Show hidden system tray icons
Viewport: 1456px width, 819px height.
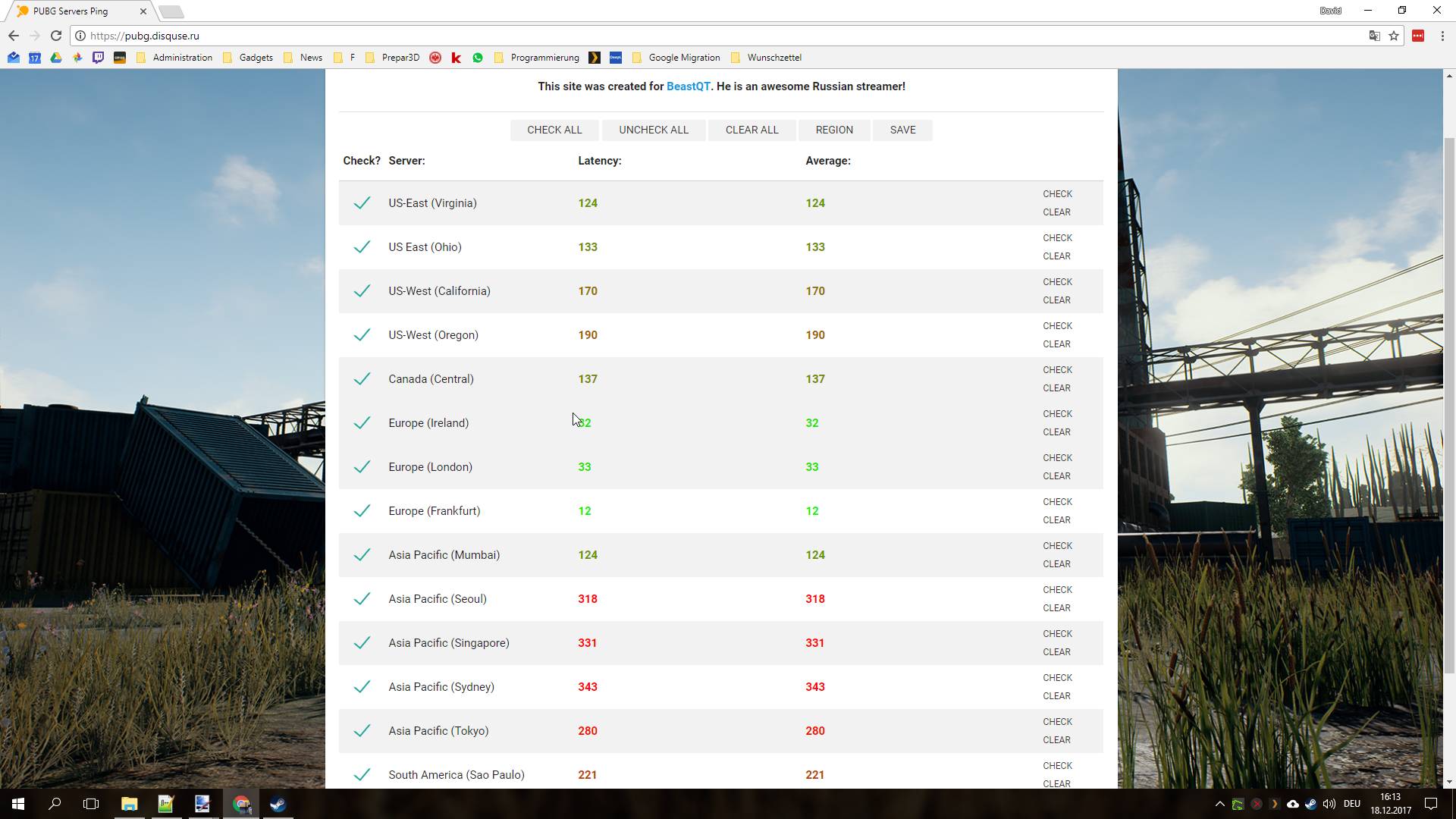coord(1219,804)
